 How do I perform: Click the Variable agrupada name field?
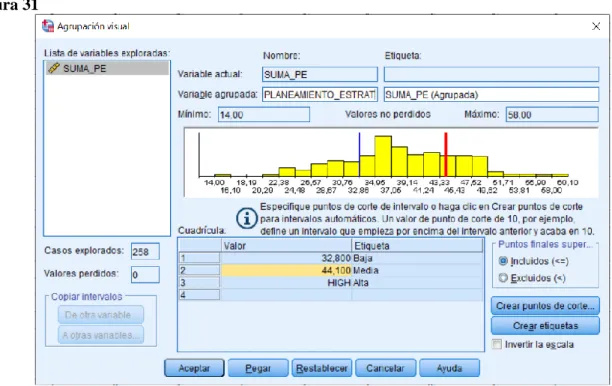[x=320, y=94]
